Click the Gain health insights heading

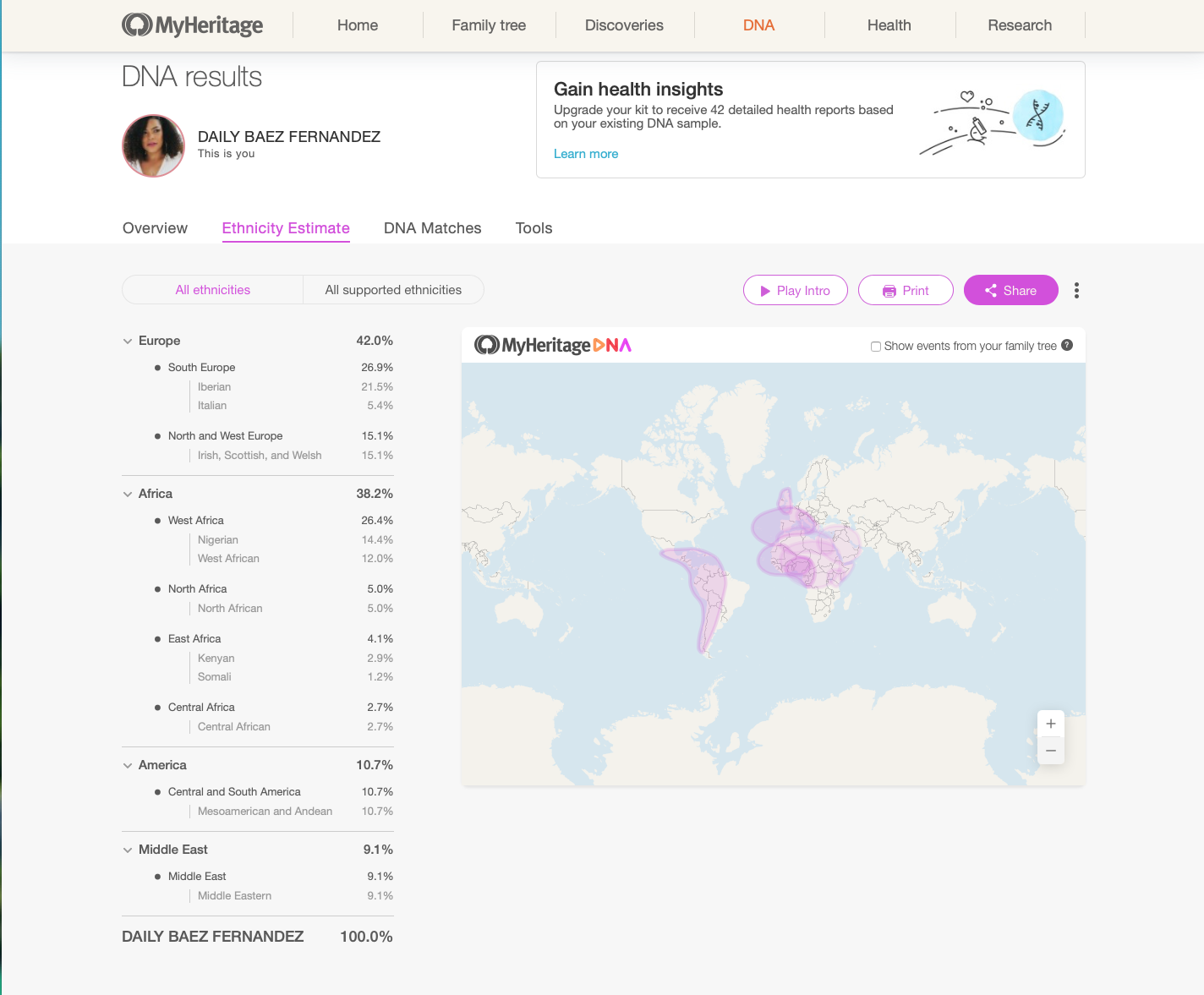[638, 90]
